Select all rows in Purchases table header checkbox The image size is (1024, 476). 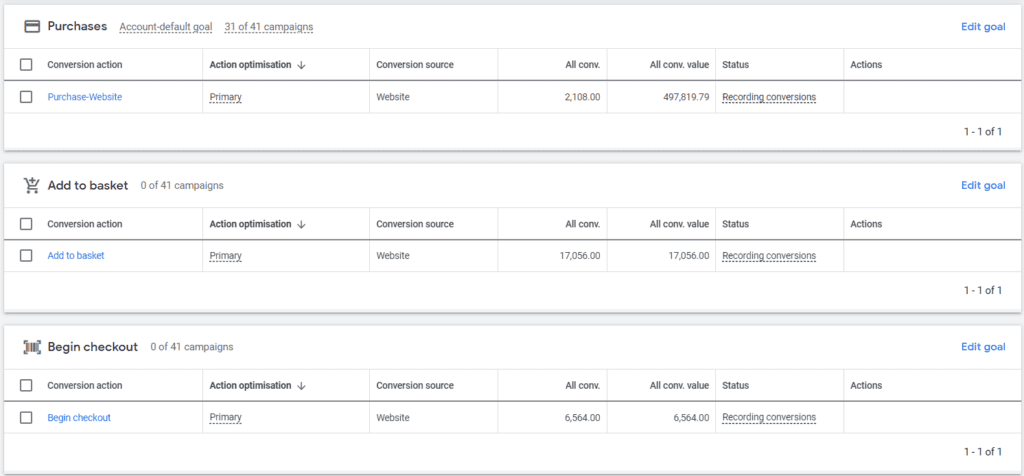[x=26, y=65]
